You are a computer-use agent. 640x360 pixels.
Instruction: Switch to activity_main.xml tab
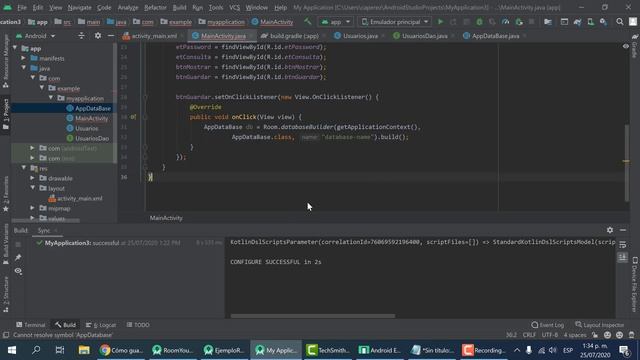(x=153, y=36)
